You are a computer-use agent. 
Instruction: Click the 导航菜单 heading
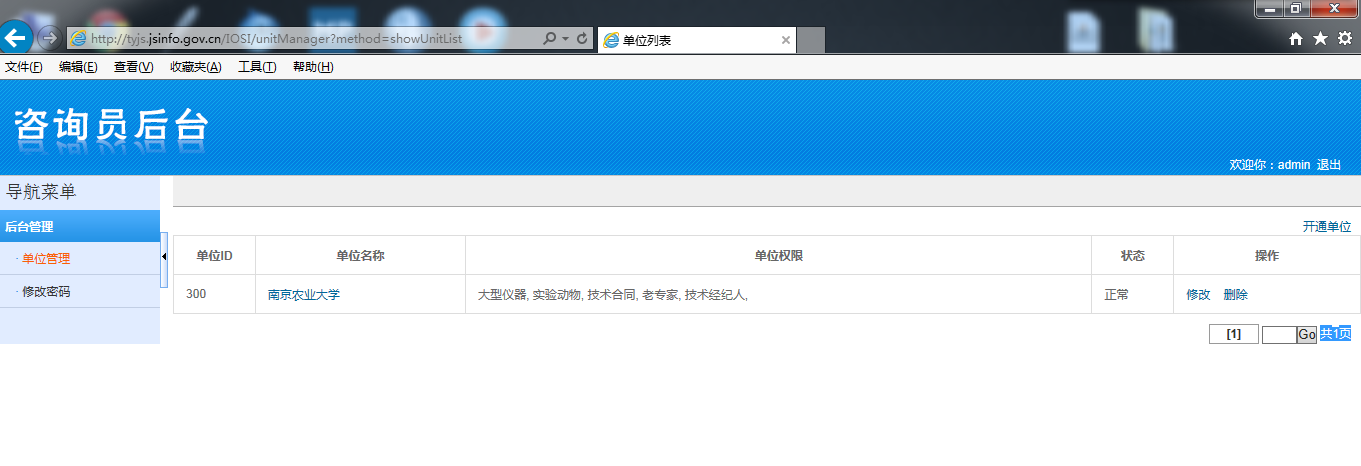tap(41, 192)
